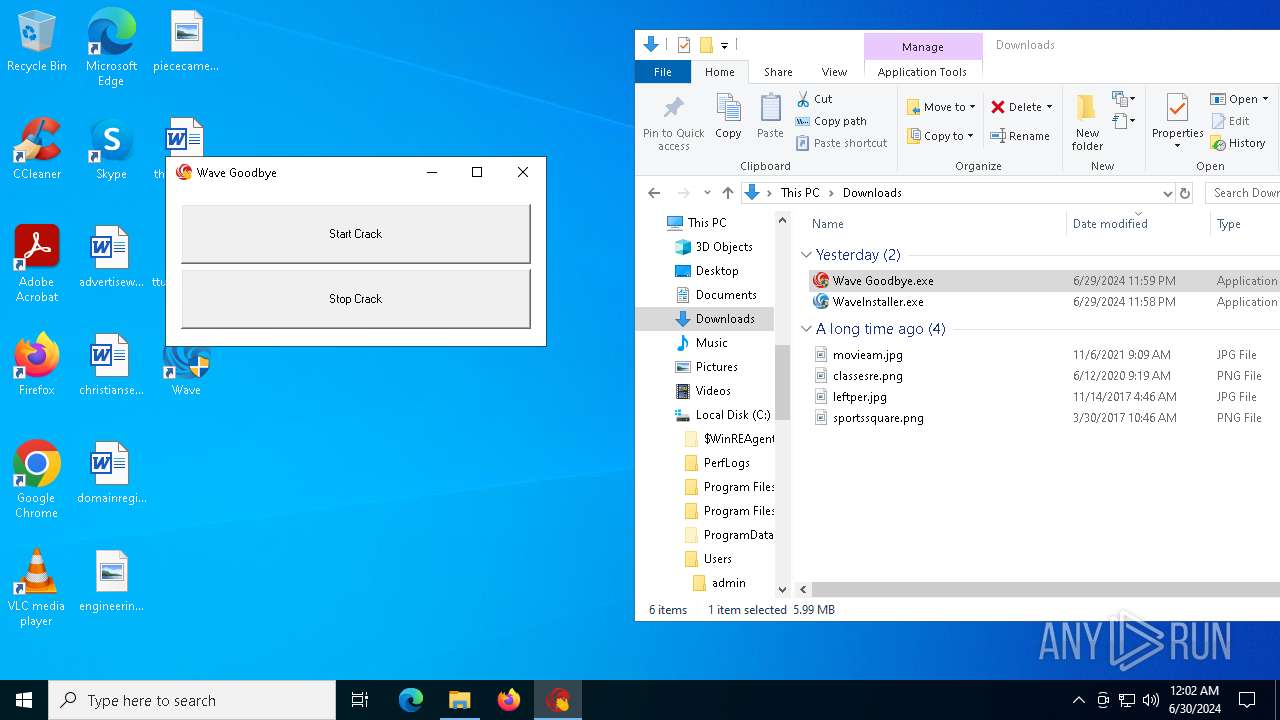Select the VLC media player icon
Image resolution: width=1280 pixels, height=720 pixels.
[36, 588]
